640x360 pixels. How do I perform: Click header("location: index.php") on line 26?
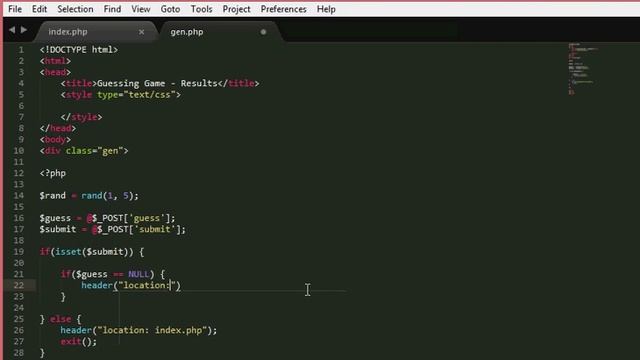pos(139,330)
